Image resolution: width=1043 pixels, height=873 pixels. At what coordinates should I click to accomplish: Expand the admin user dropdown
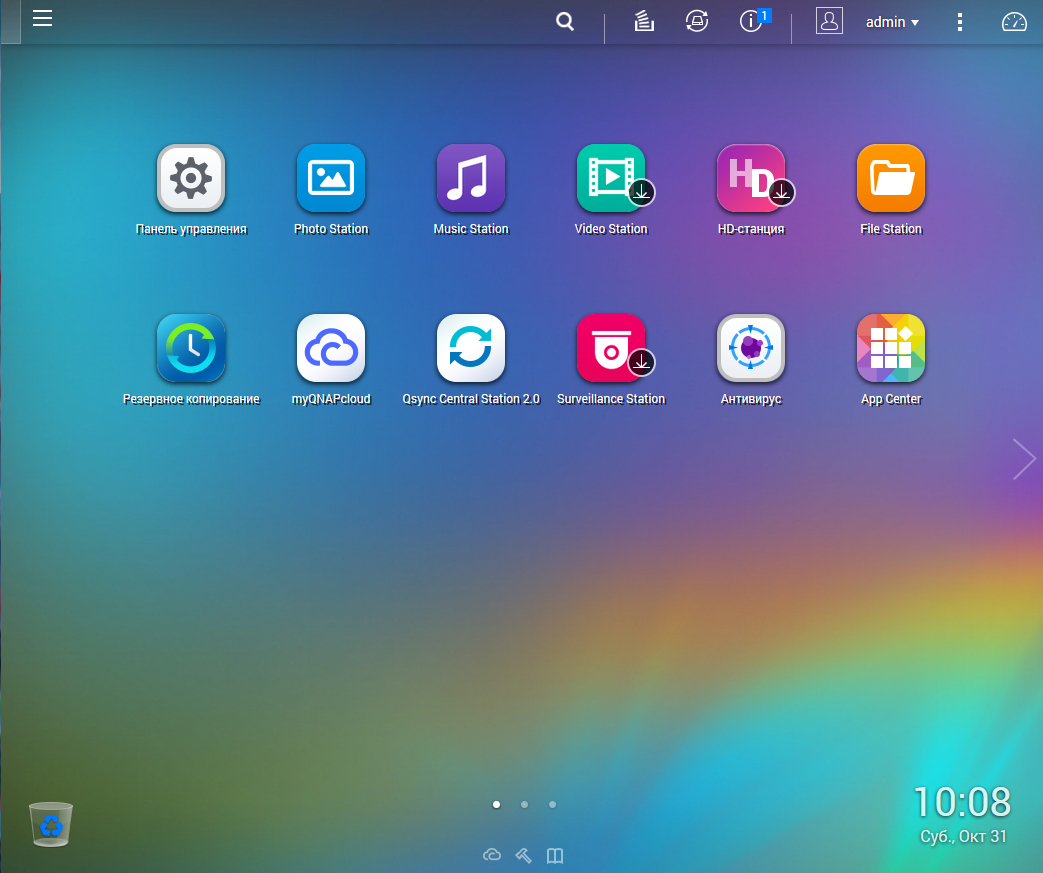pyautogui.click(x=892, y=22)
